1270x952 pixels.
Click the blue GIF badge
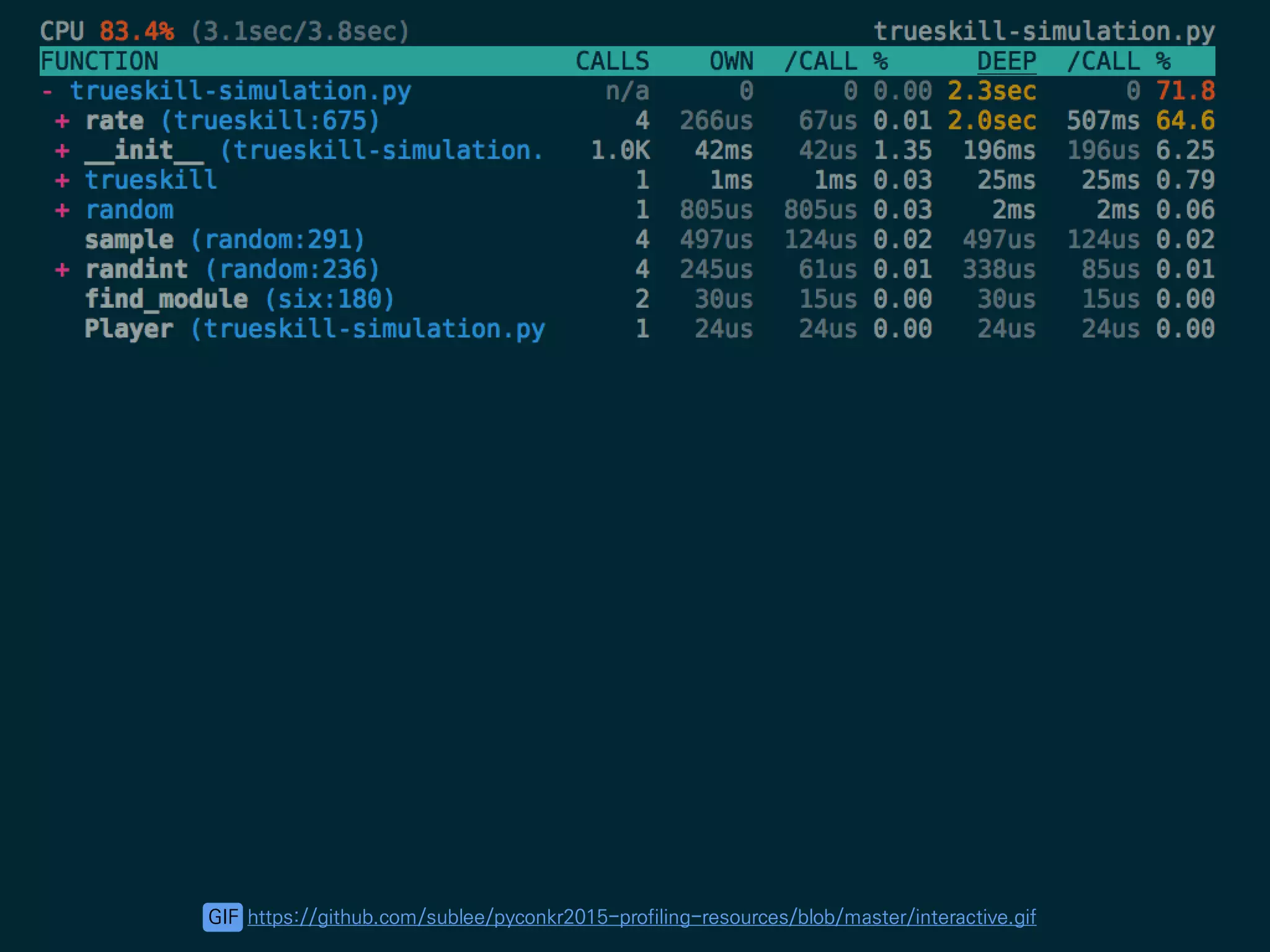[223, 917]
